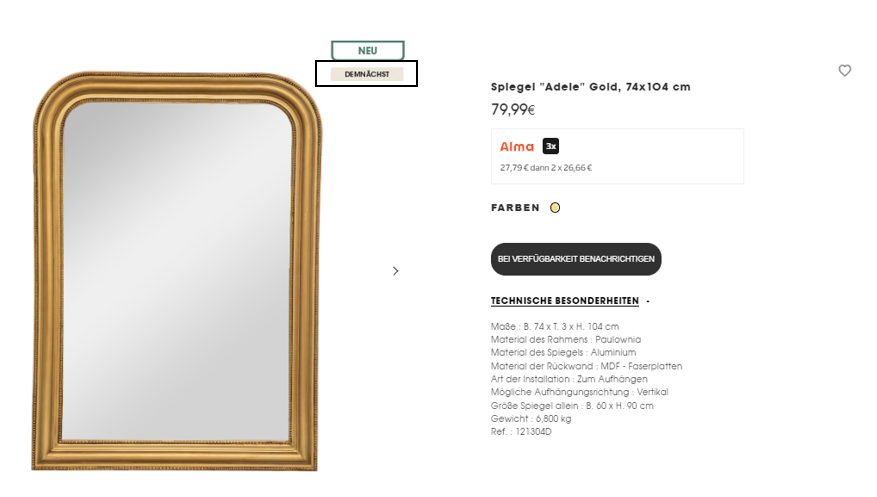
Task: Click Bei Verfügbarkeit Benachrichtigen button
Action: pos(576,259)
